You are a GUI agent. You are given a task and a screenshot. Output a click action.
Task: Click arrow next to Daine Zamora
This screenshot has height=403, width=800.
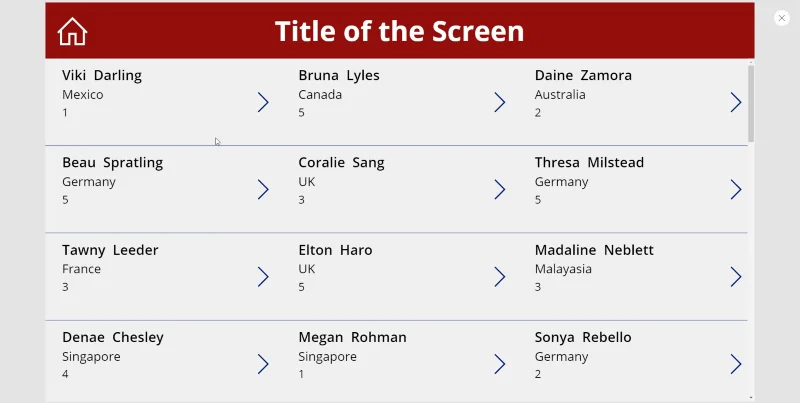coord(736,102)
